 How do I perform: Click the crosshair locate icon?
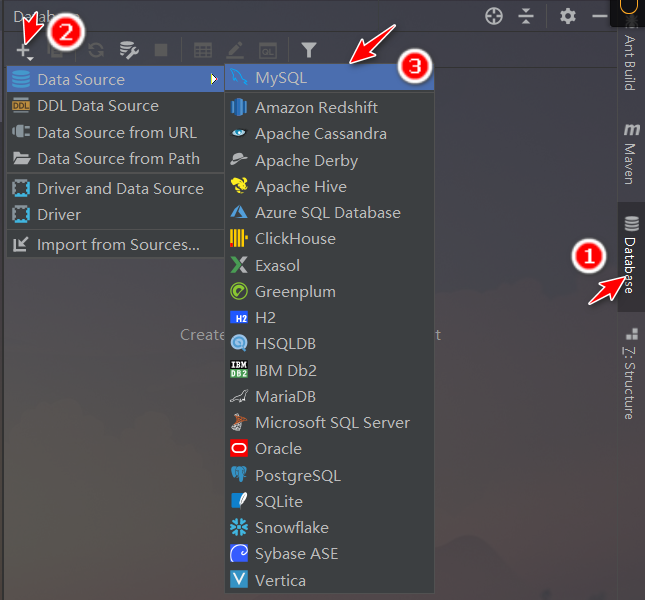pos(494,16)
